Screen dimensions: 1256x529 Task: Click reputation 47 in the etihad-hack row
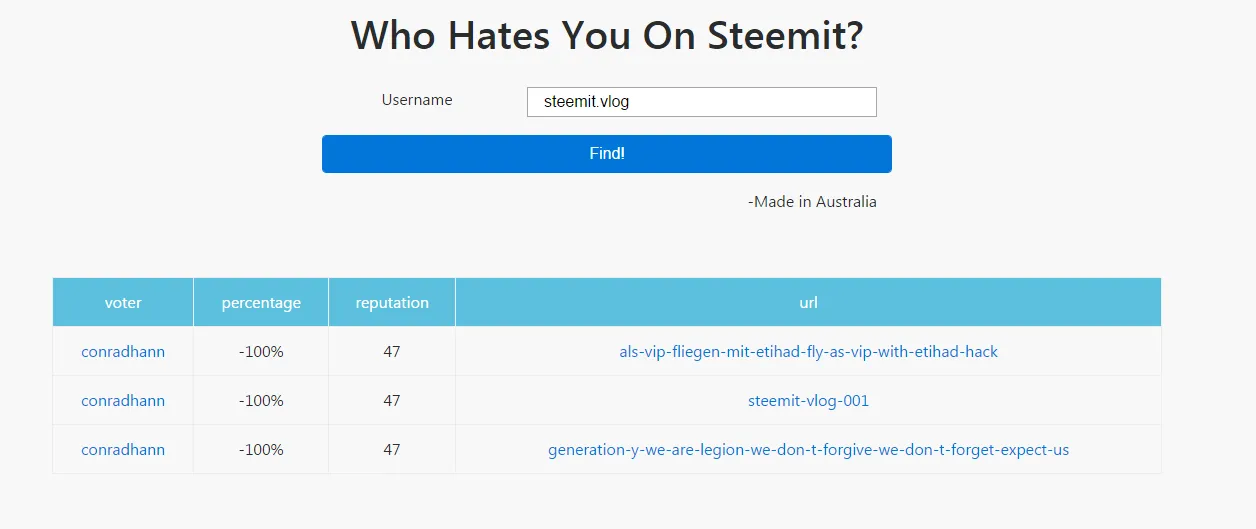(392, 352)
